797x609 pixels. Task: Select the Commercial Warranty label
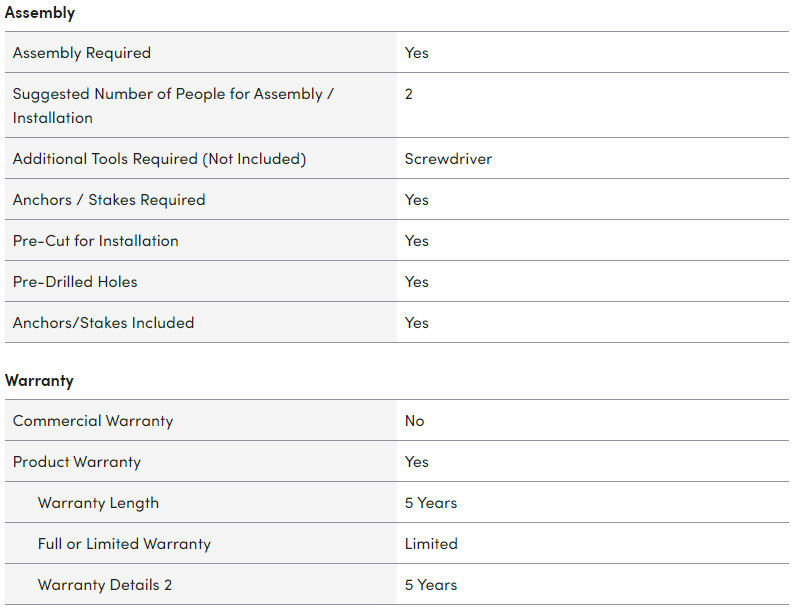tap(93, 420)
